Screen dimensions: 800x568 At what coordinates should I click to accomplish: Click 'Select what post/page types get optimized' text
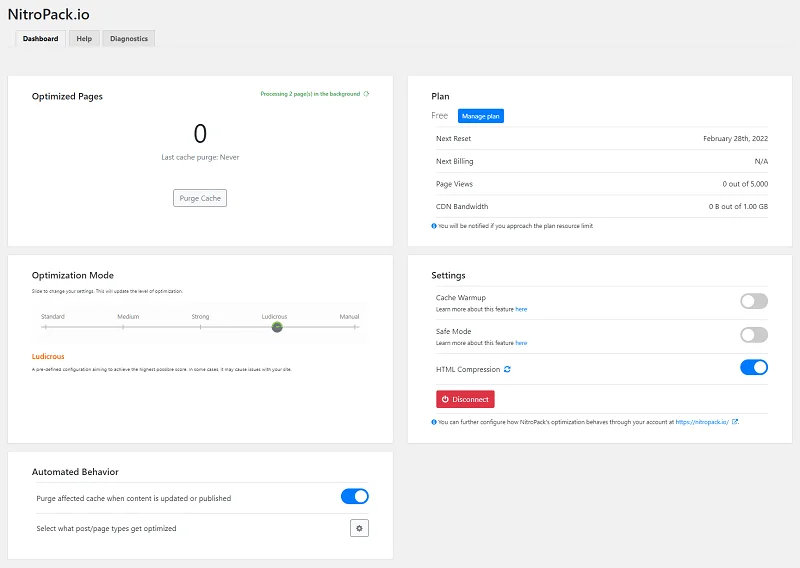click(106, 528)
